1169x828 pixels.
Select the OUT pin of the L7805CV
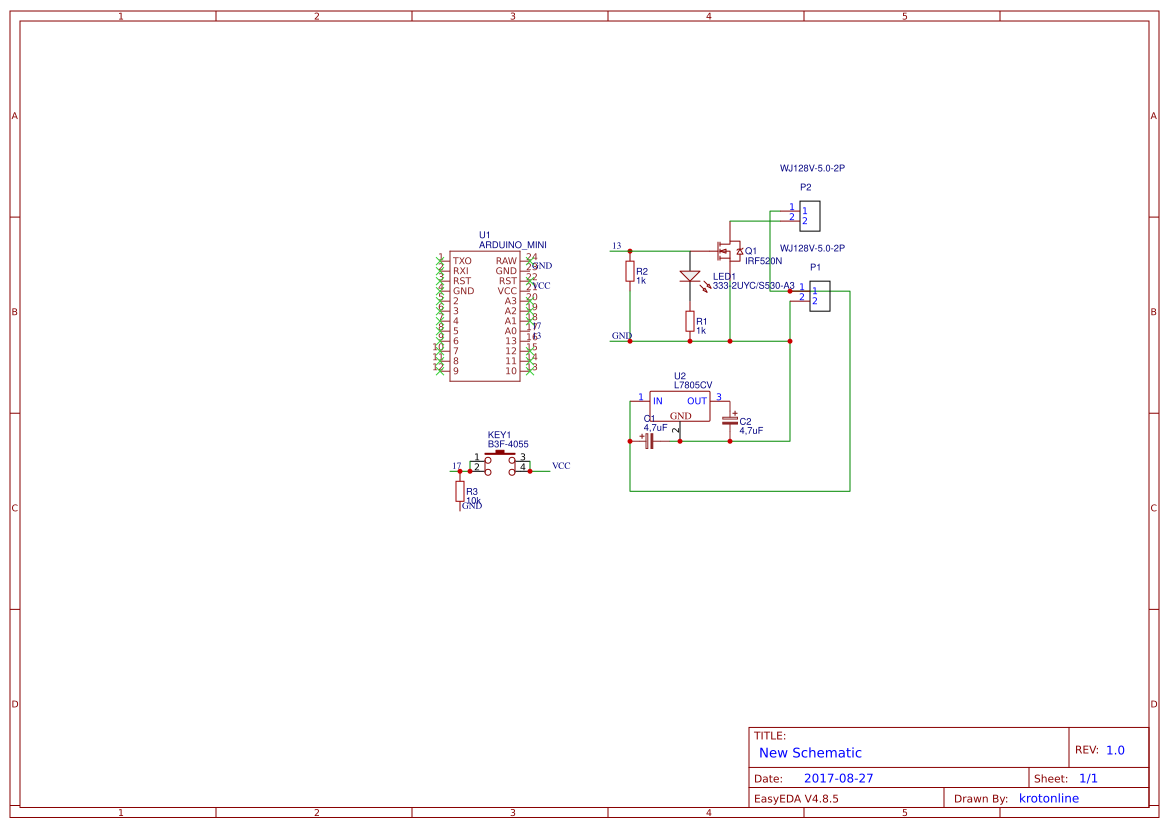click(697, 401)
